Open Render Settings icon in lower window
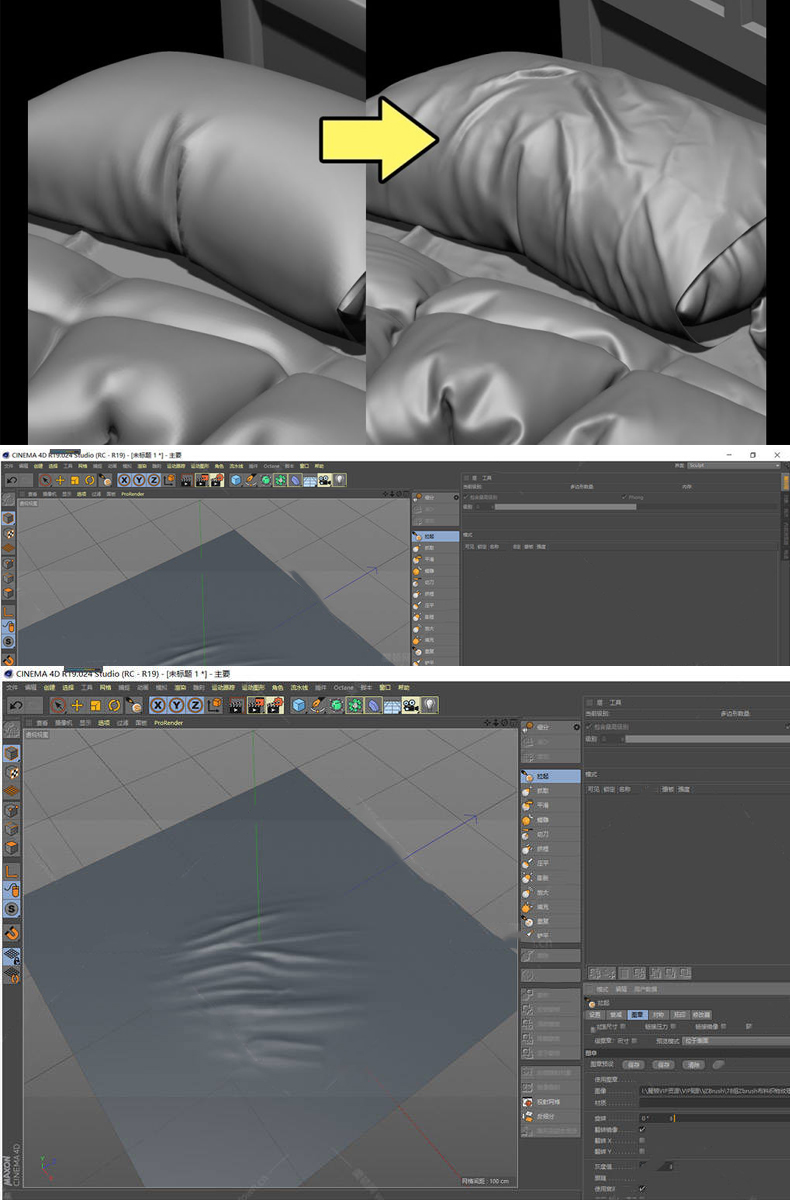The image size is (790, 1200). click(274, 705)
